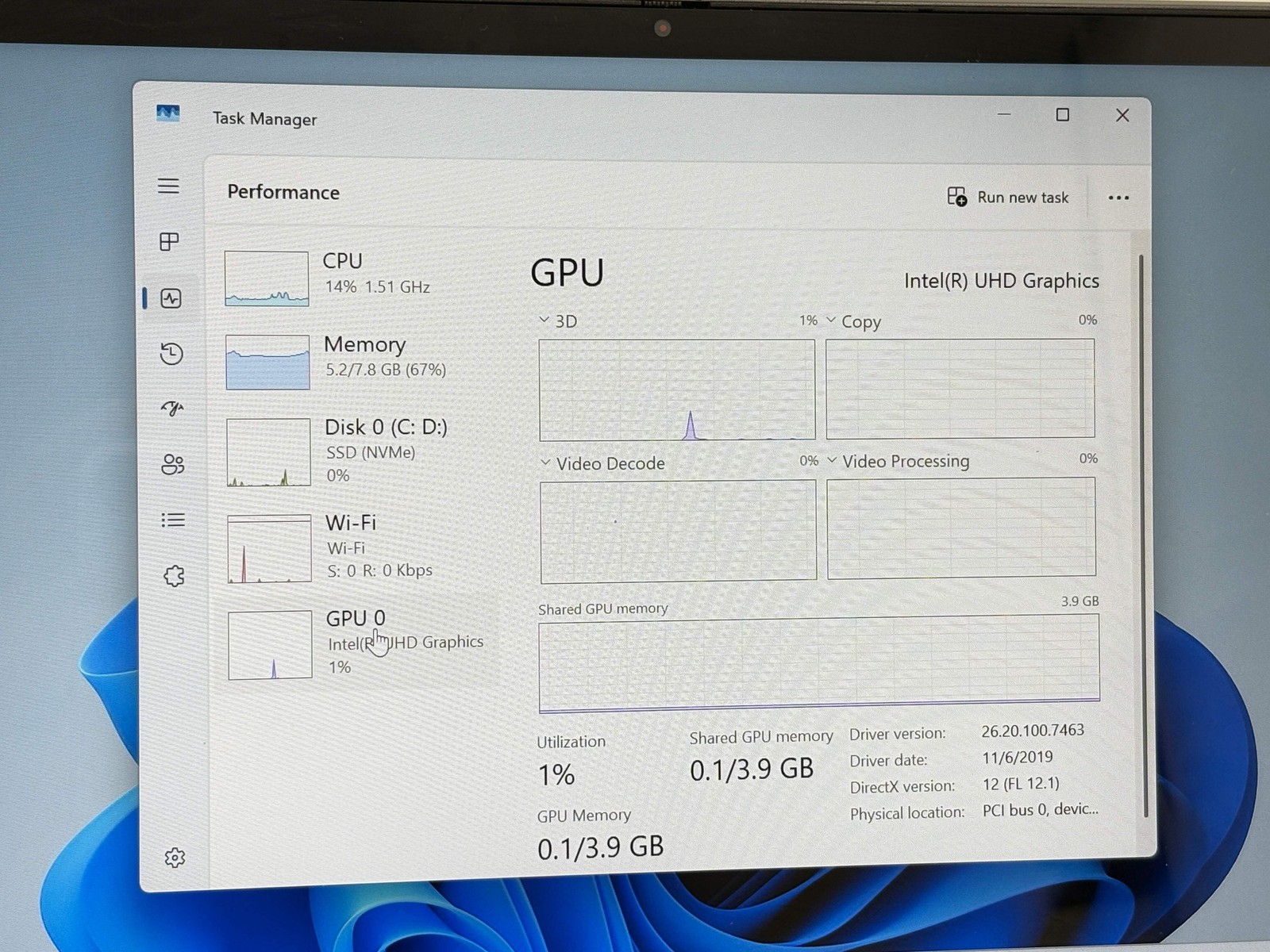Screen dimensions: 1270x952
Task: Click the Disk 0 thumbnail graph
Action: pyautogui.click(x=268, y=452)
